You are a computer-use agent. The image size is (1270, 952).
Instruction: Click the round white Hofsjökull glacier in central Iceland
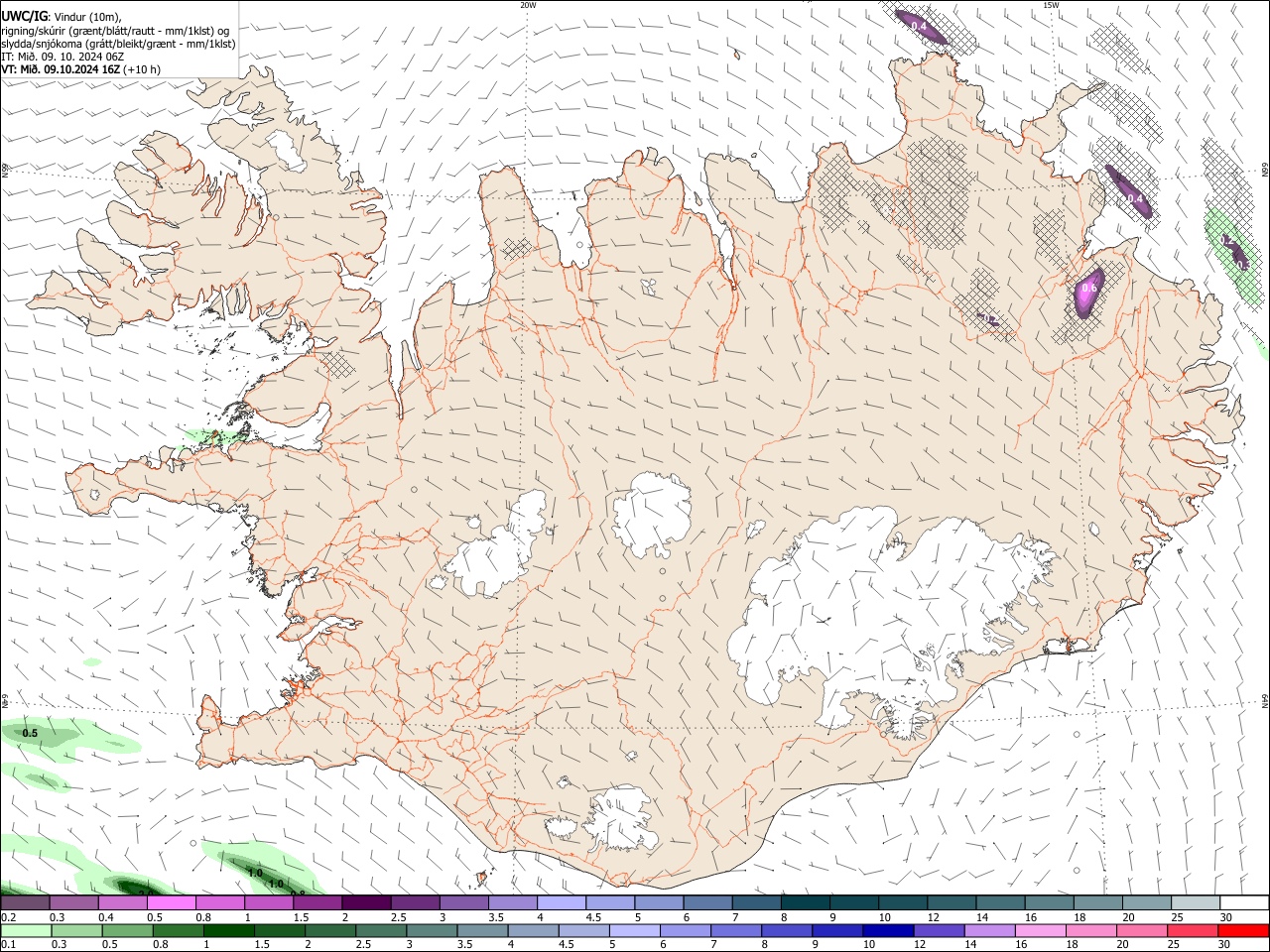[652, 514]
